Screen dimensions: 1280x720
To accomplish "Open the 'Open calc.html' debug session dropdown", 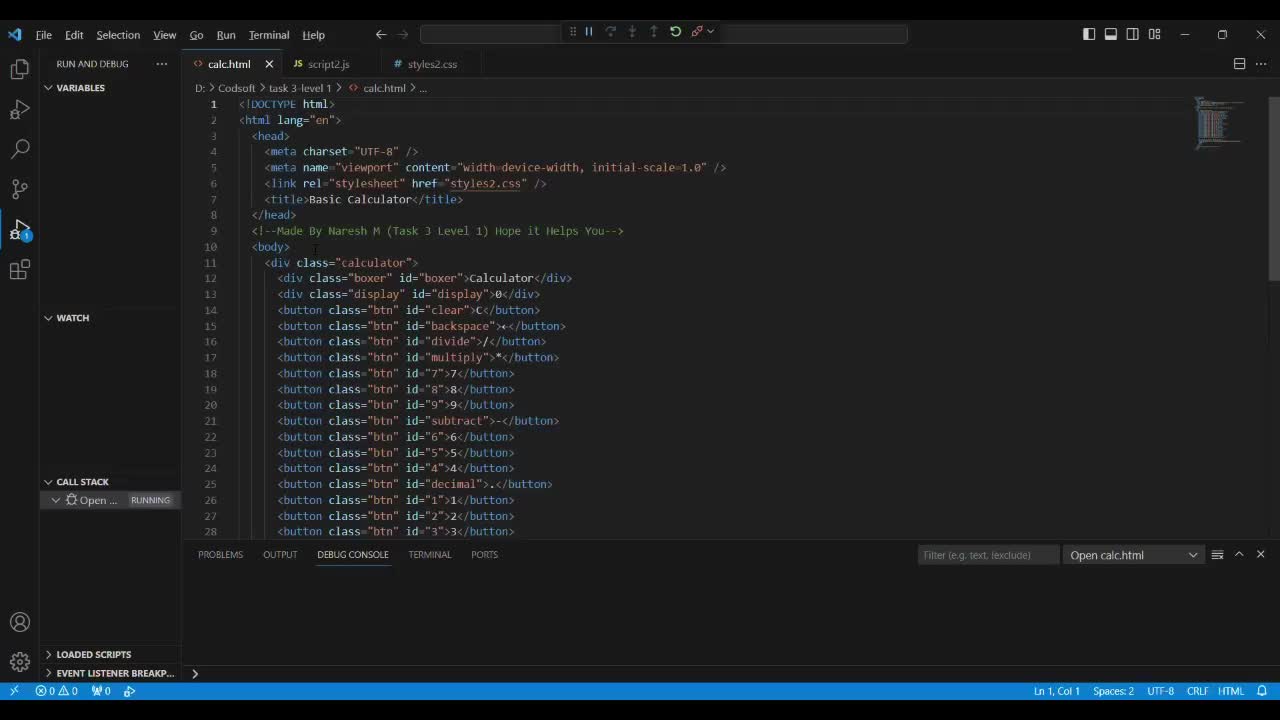I will [1133, 555].
